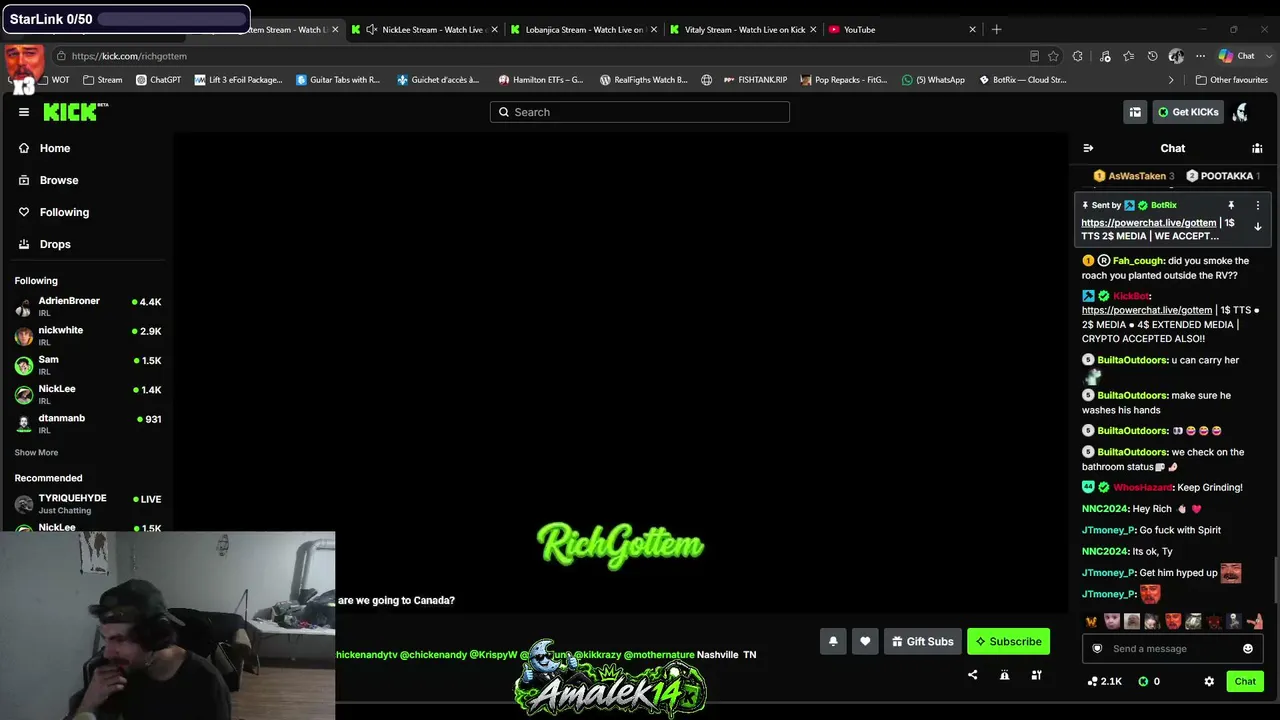The height and width of the screenshot is (720, 1280).
Task: Close the YouTube browser tab
Action: [x=972, y=30]
